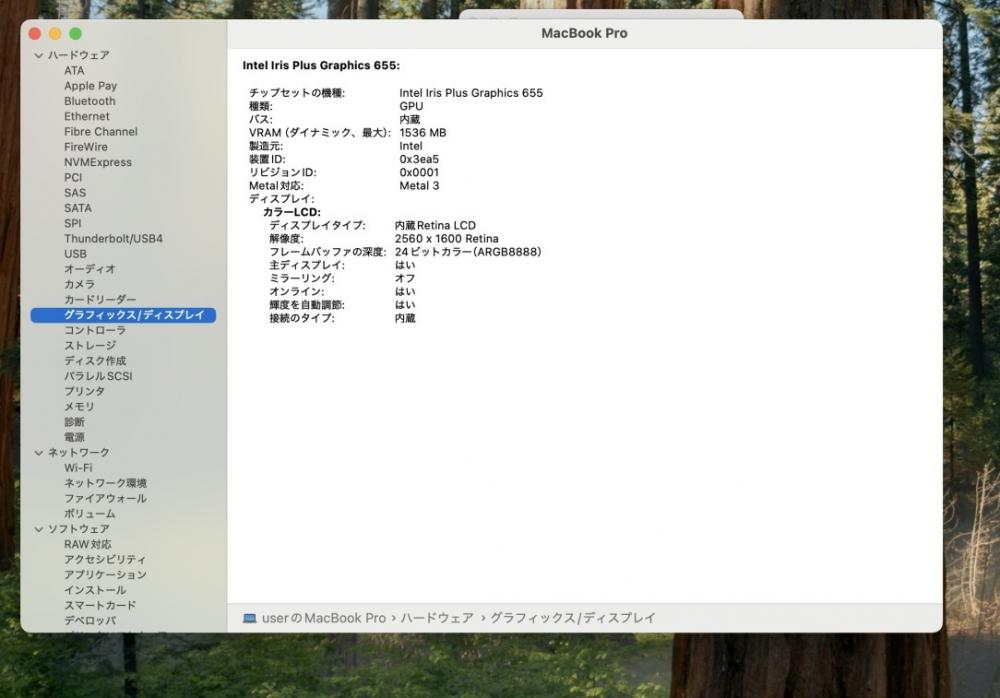The width and height of the screenshot is (1000, 698).
Task: Open the FireWire entry
Action: pos(86,147)
